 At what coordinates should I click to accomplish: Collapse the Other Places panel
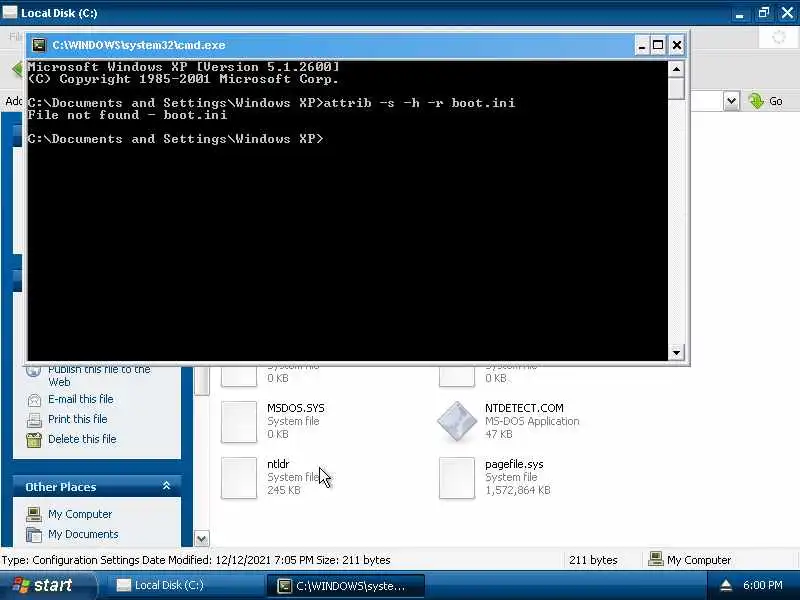pos(166,486)
